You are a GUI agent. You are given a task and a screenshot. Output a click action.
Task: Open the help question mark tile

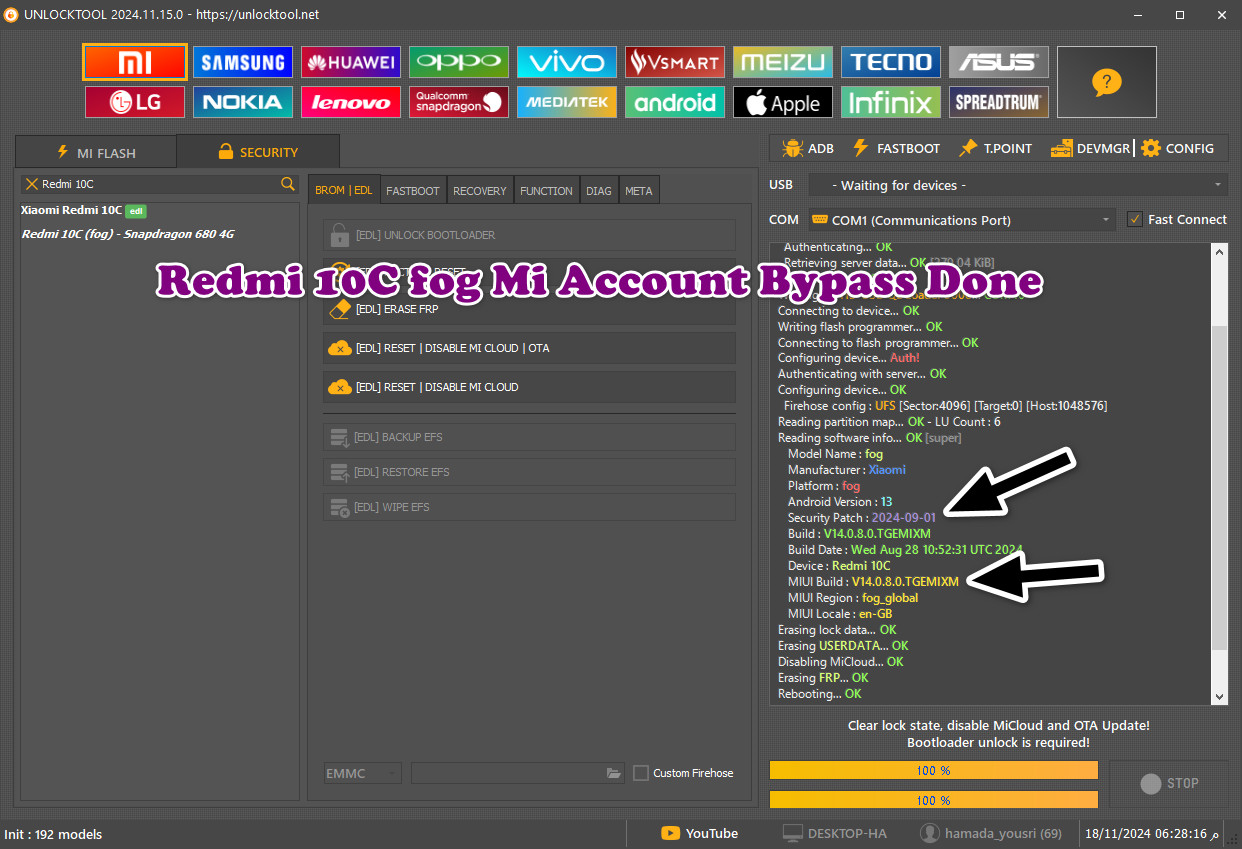click(x=1107, y=82)
